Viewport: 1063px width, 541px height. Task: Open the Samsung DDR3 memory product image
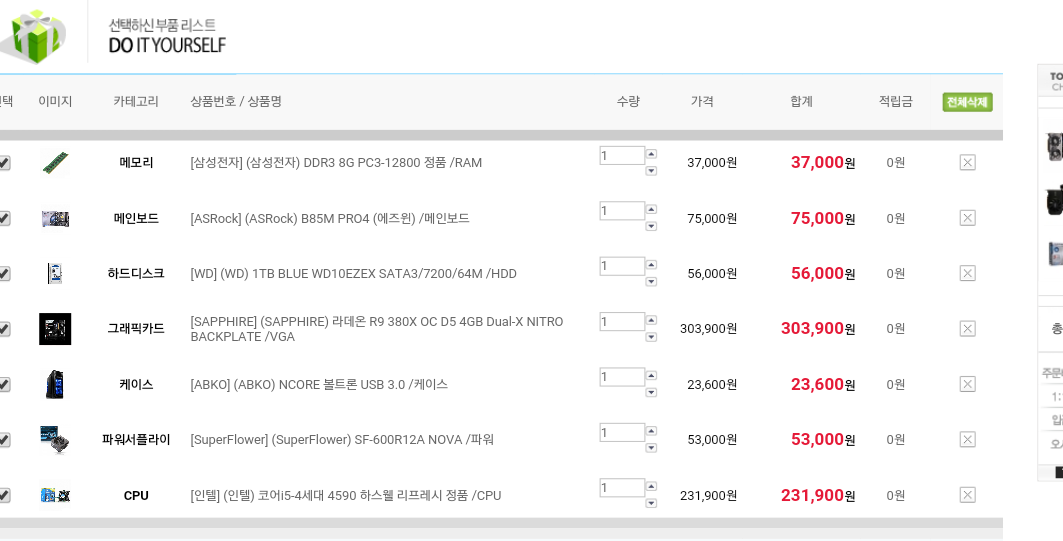pyautogui.click(x=55, y=162)
